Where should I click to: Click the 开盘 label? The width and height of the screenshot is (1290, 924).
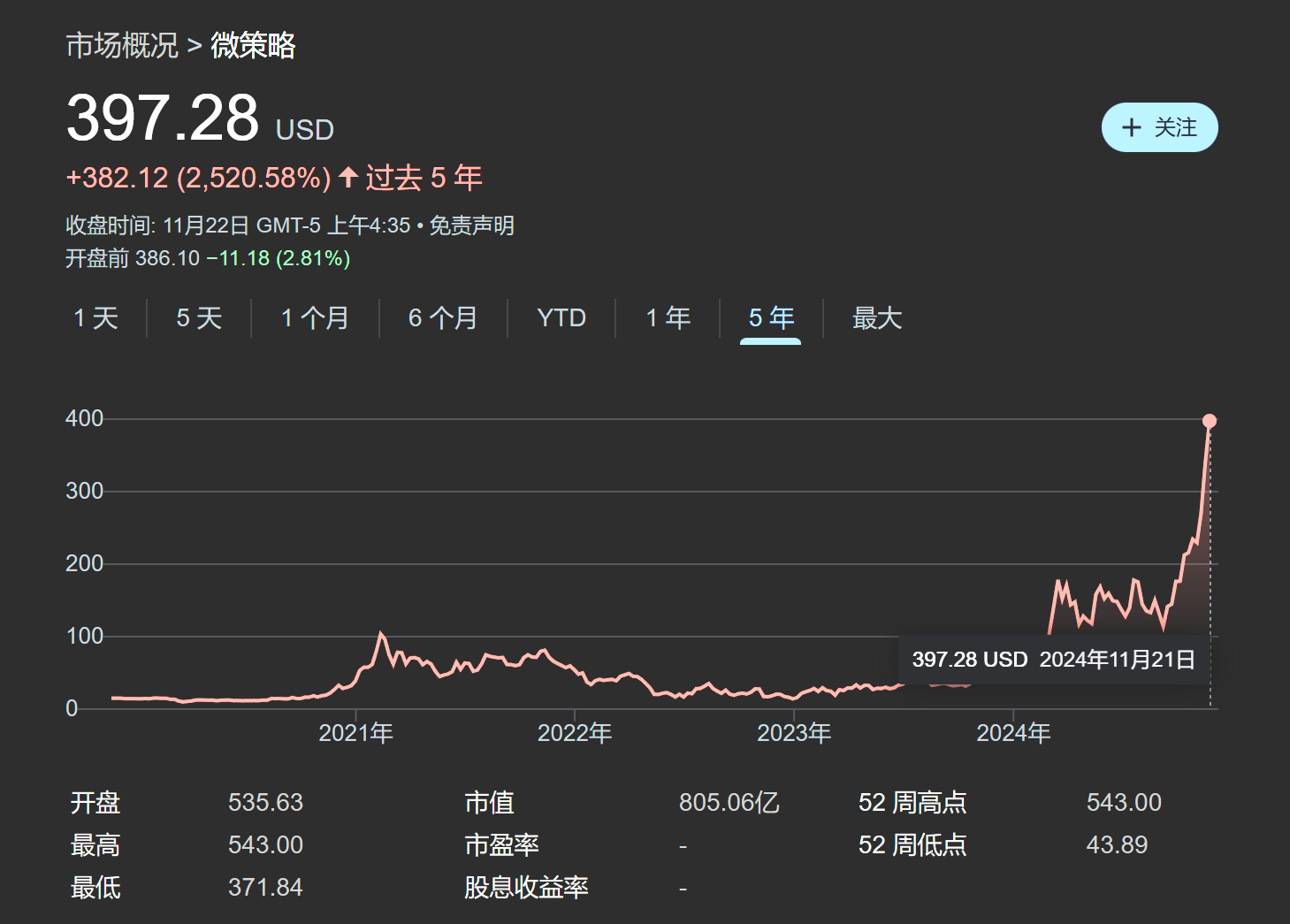coord(95,802)
